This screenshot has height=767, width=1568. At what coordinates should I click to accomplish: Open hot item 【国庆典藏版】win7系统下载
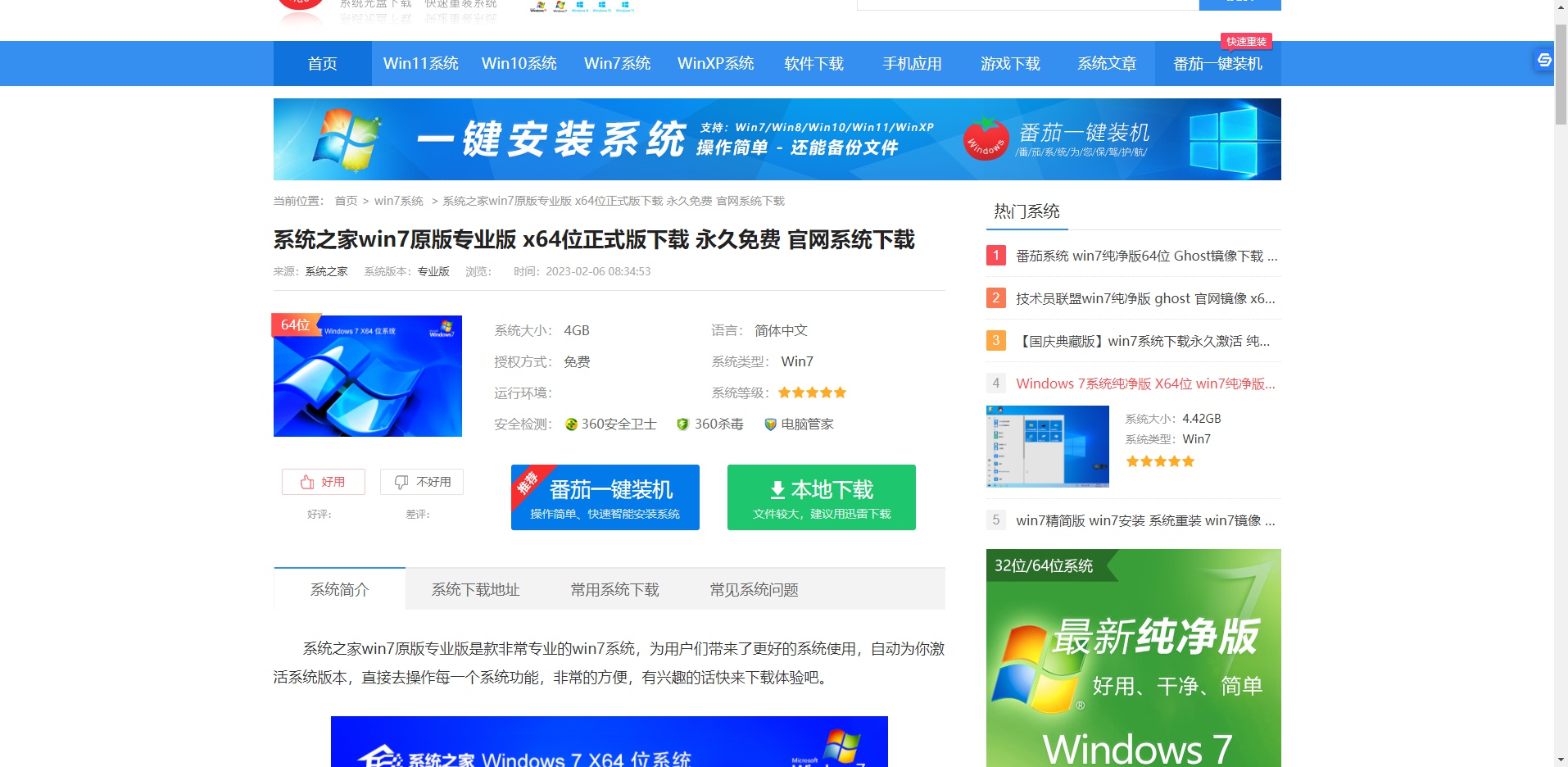[1143, 341]
